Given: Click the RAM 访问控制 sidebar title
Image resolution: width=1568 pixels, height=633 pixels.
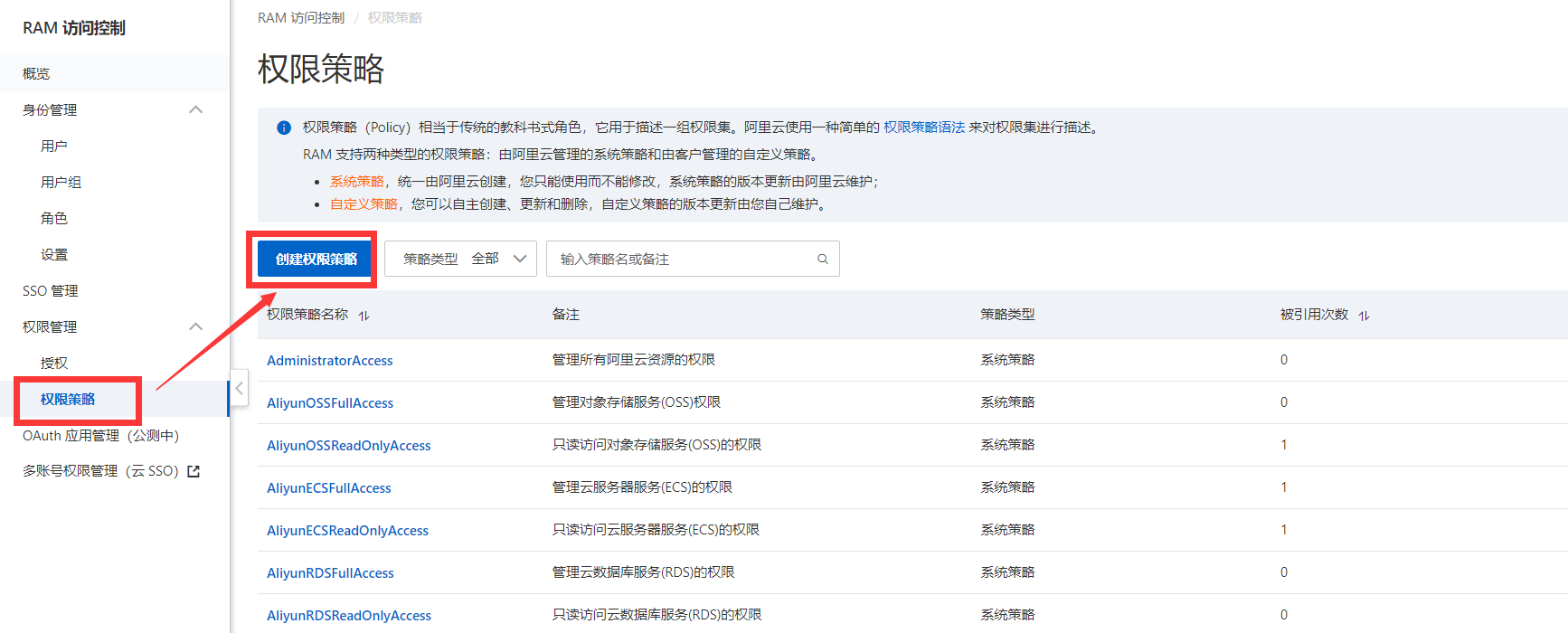Looking at the screenshot, I should 74,28.
